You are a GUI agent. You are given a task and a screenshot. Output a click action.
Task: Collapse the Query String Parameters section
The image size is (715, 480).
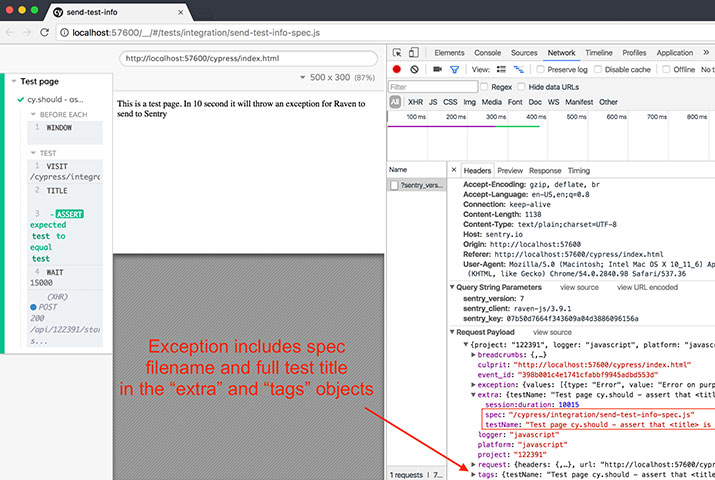(452, 287)
